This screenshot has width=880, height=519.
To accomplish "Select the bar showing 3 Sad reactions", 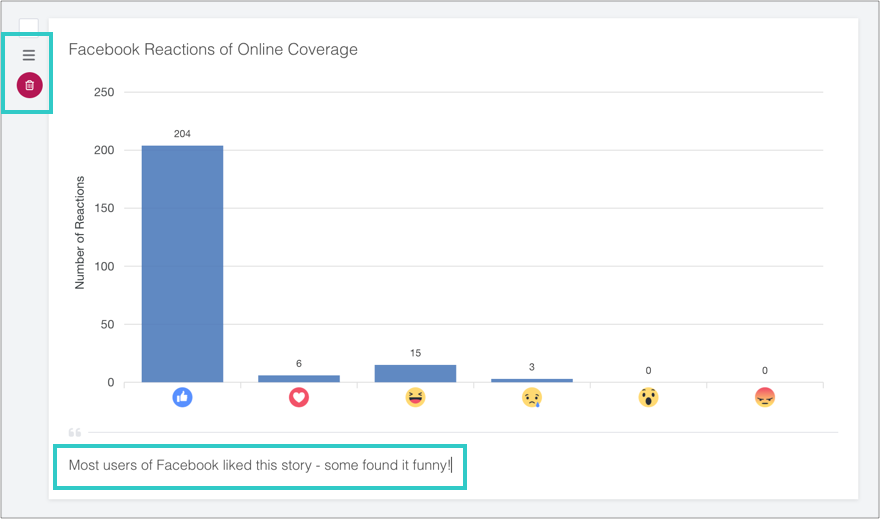I will tap(531, 380).
